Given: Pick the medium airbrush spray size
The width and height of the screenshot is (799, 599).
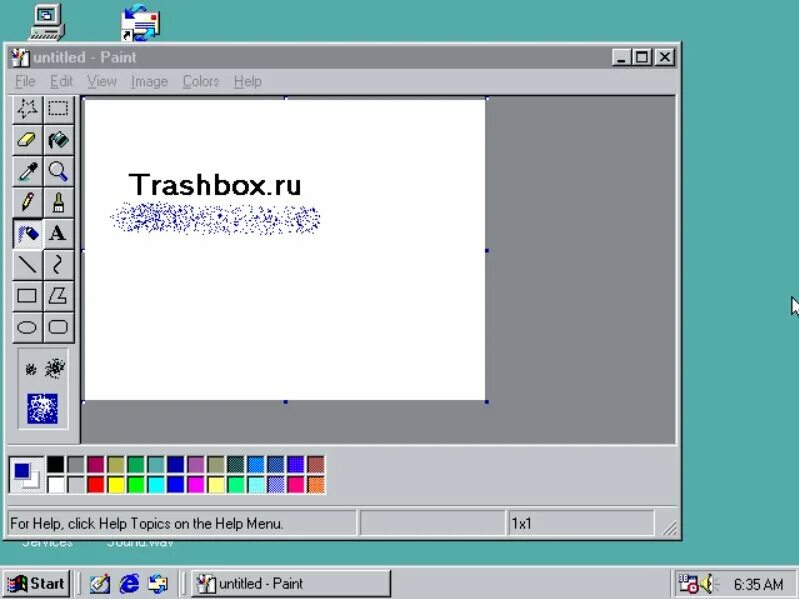Looking at the screenshot, I should [x=55, y=368].
